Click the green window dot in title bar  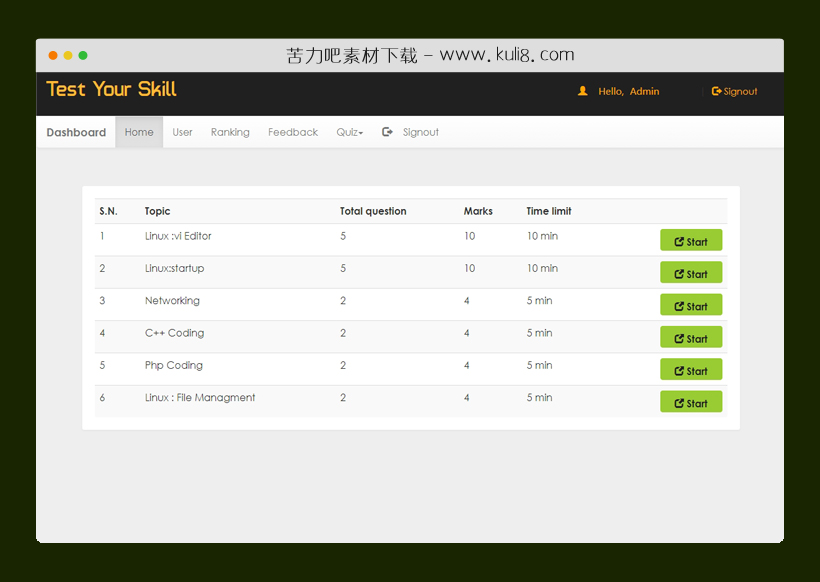click(83, 55)
